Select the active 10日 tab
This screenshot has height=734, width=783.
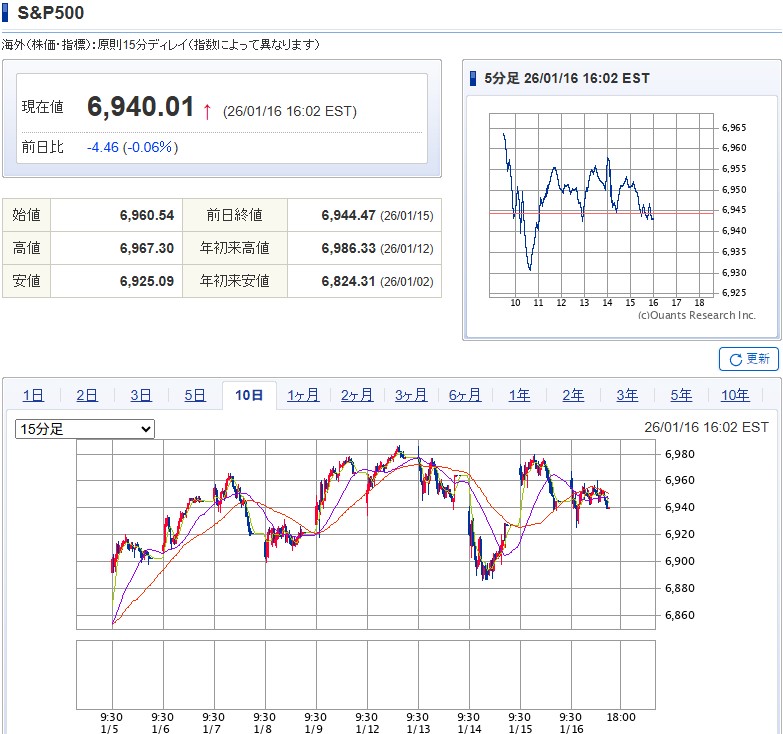click(249, 395)
